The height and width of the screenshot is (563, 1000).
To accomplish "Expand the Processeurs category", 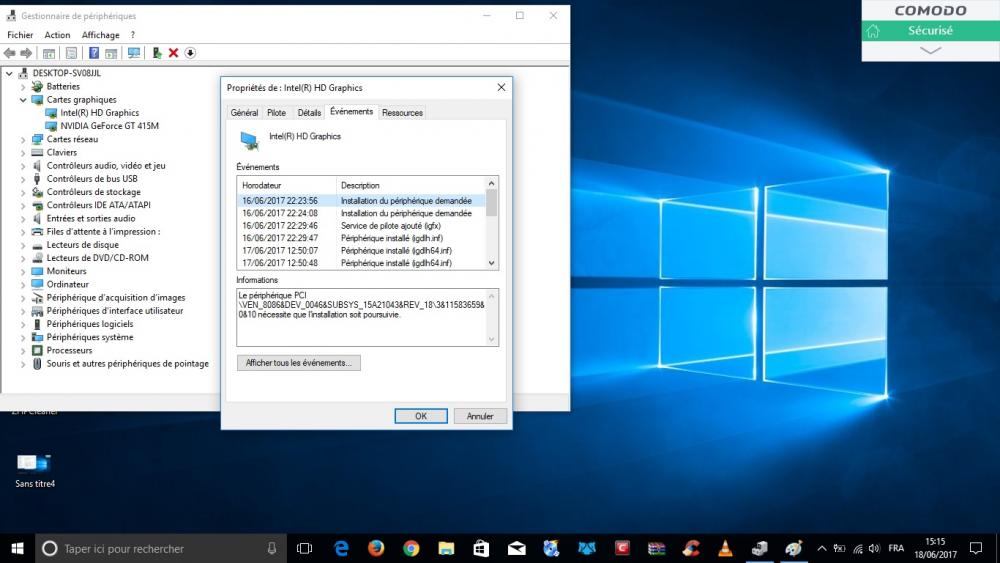I will tap(24, 351).
